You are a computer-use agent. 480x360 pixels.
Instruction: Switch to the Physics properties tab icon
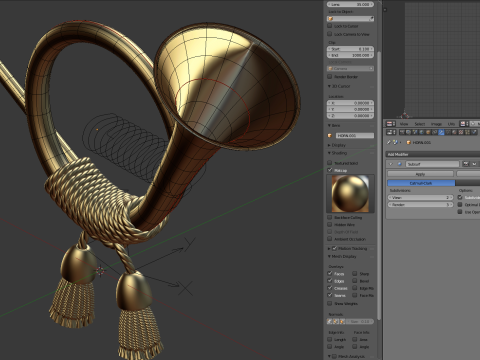[x=474, y=132]
